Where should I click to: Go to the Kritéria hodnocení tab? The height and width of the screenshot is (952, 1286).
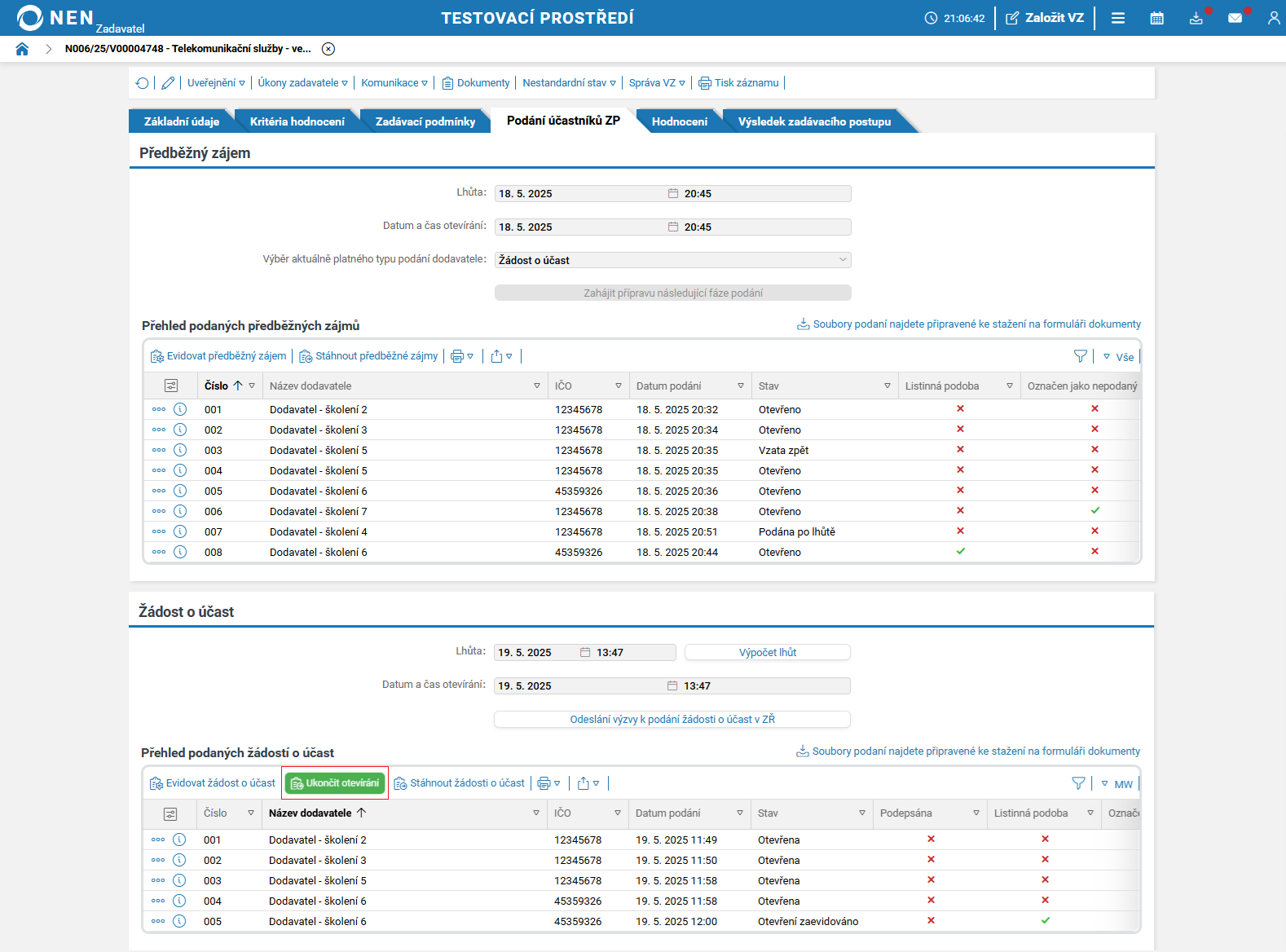click(297, 121)
